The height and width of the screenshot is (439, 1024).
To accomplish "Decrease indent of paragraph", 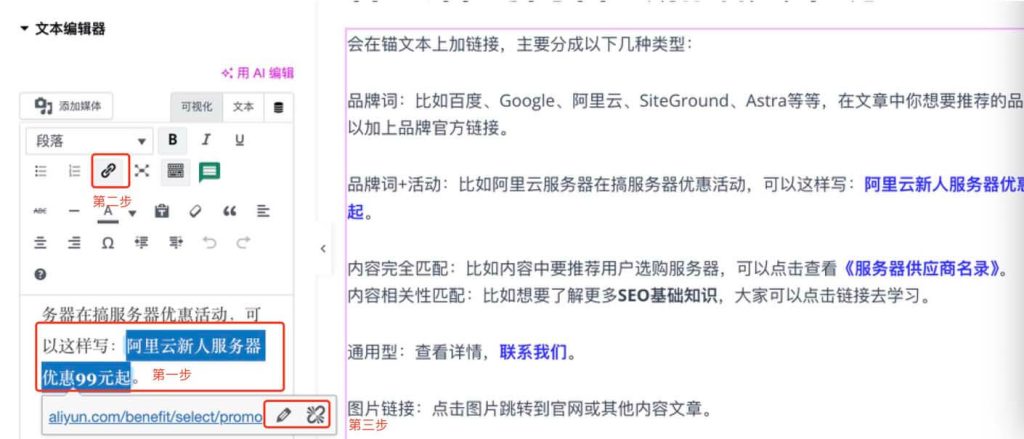I will (x=142, y=243).
